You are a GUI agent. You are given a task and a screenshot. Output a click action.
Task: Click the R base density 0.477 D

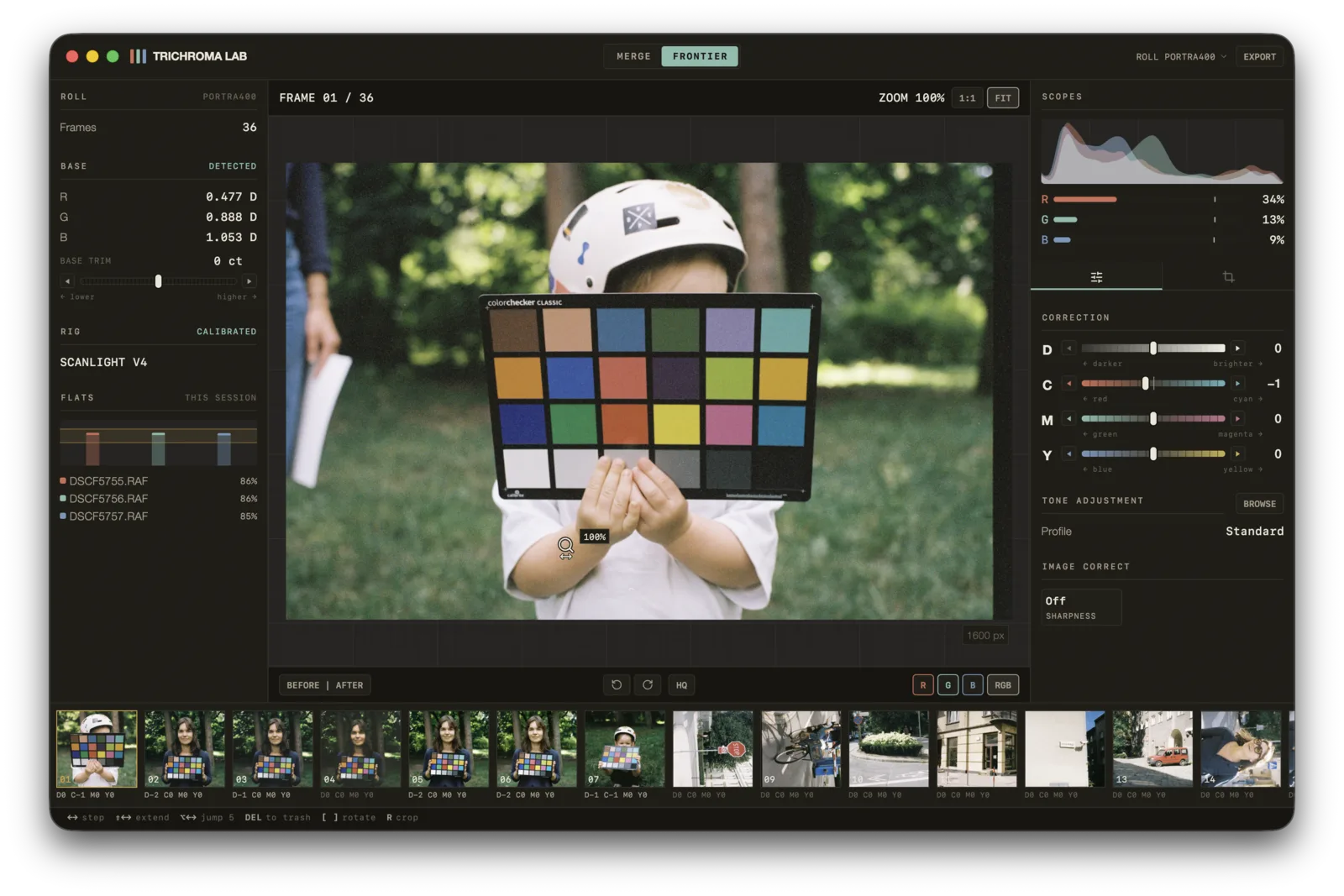click(x=231, y=196)
